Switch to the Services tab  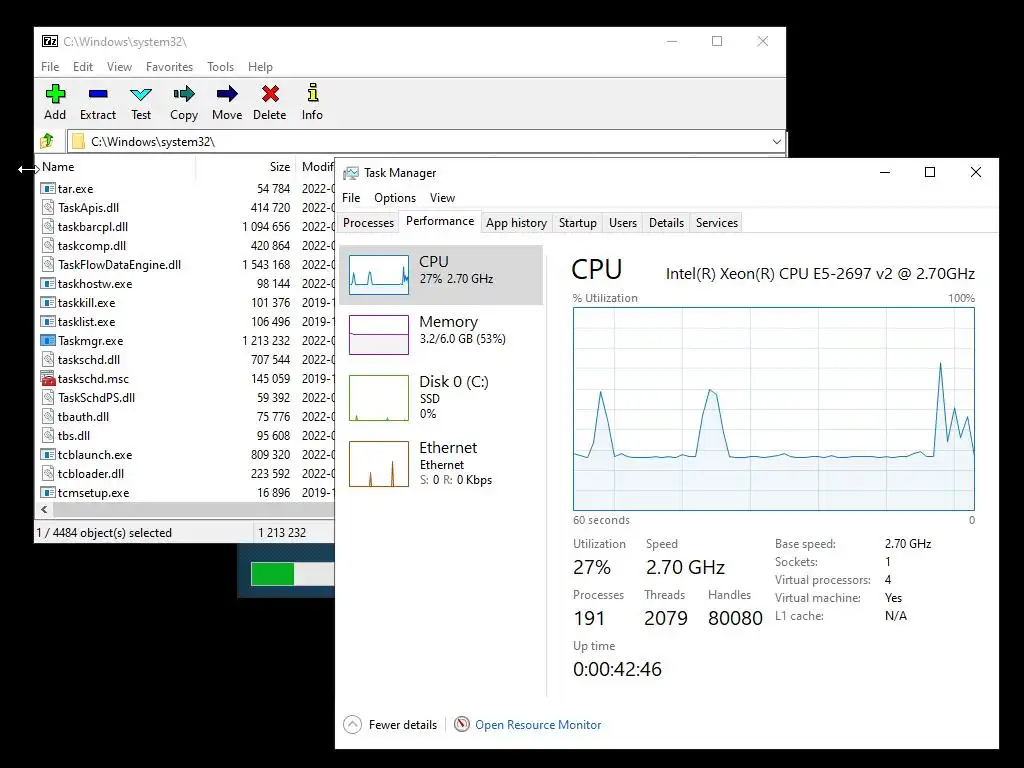pyautogui.click(x=716, y=223)
